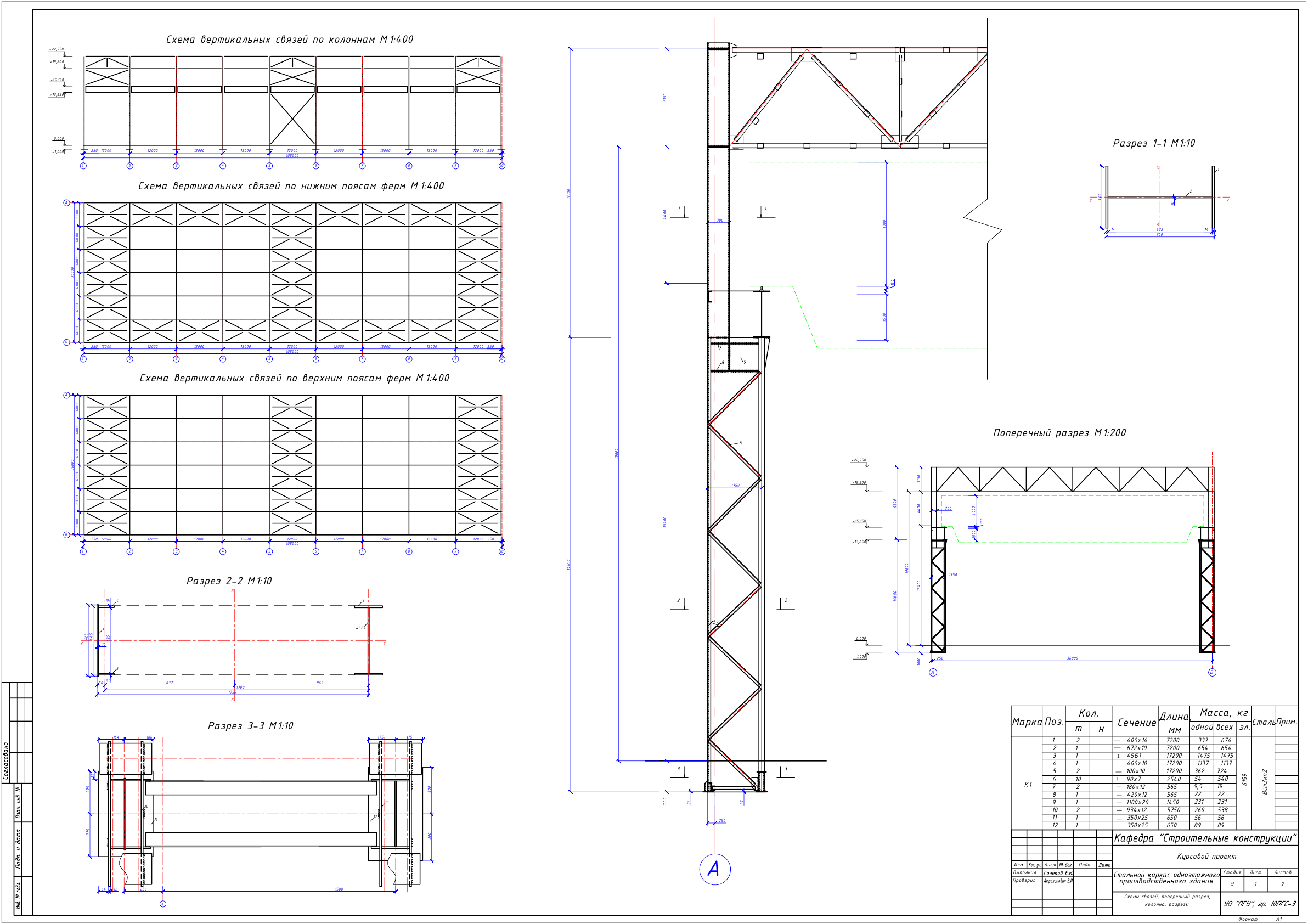
Task: Click length value '5750' in the table
Action: tap(1174, 810)
